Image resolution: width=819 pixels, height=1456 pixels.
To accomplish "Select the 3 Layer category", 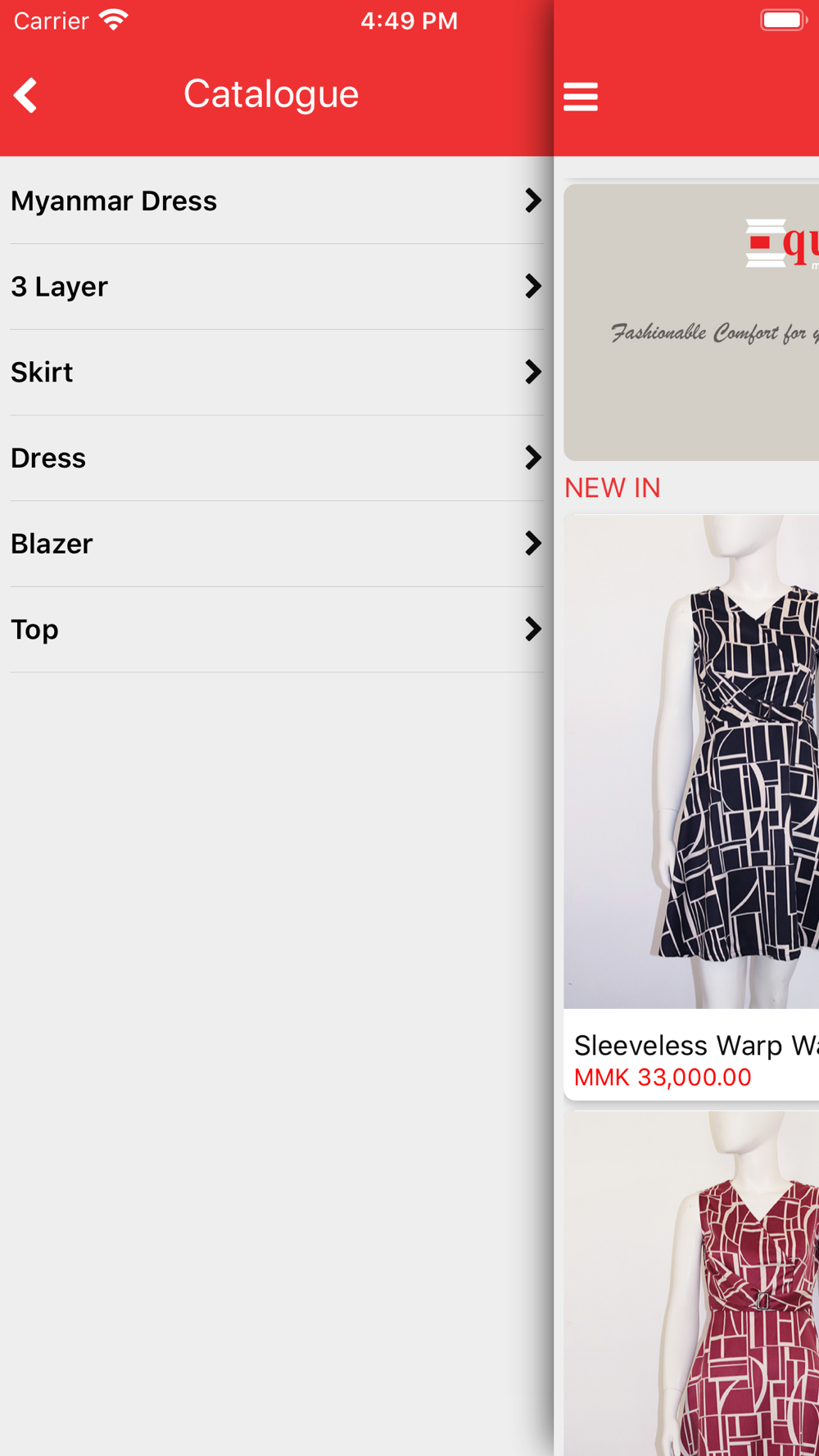I will 277,287.
